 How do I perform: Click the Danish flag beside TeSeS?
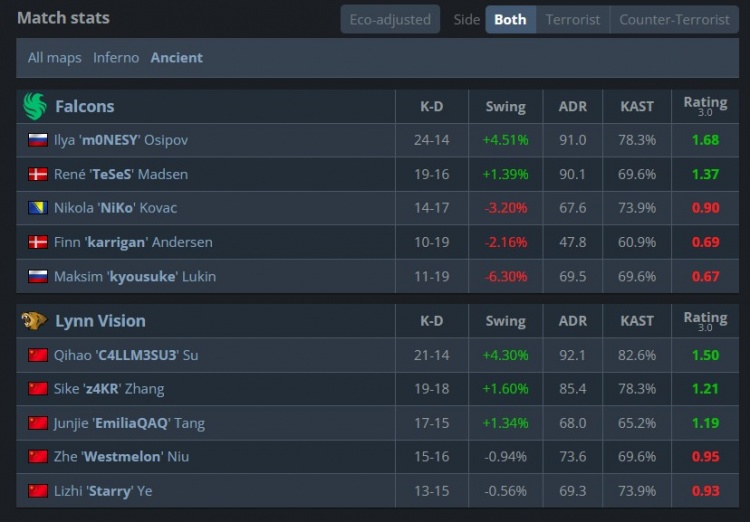pyautogui.click(x=38, y=174)
